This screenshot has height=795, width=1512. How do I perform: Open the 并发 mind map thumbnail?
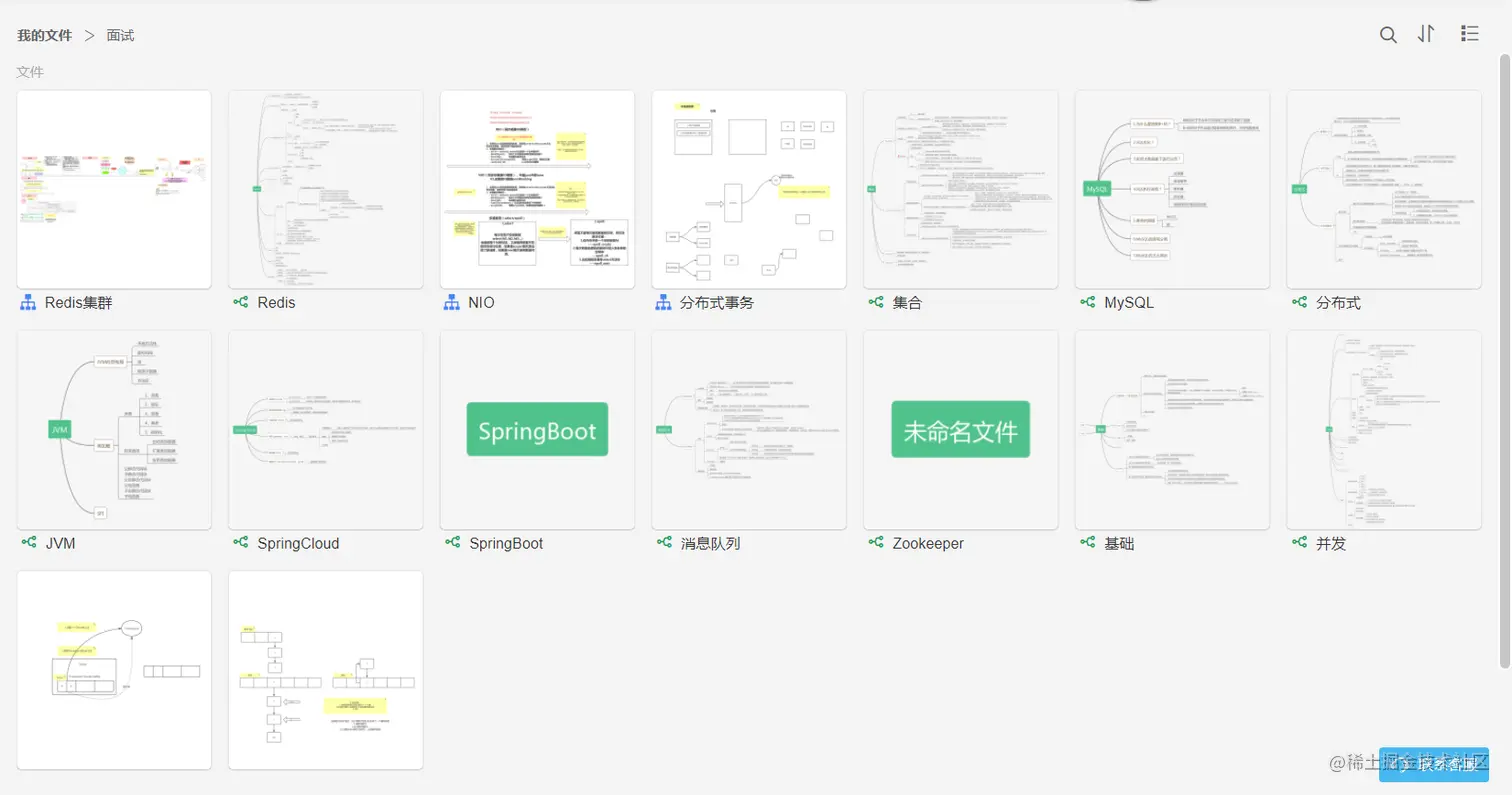1384,430
